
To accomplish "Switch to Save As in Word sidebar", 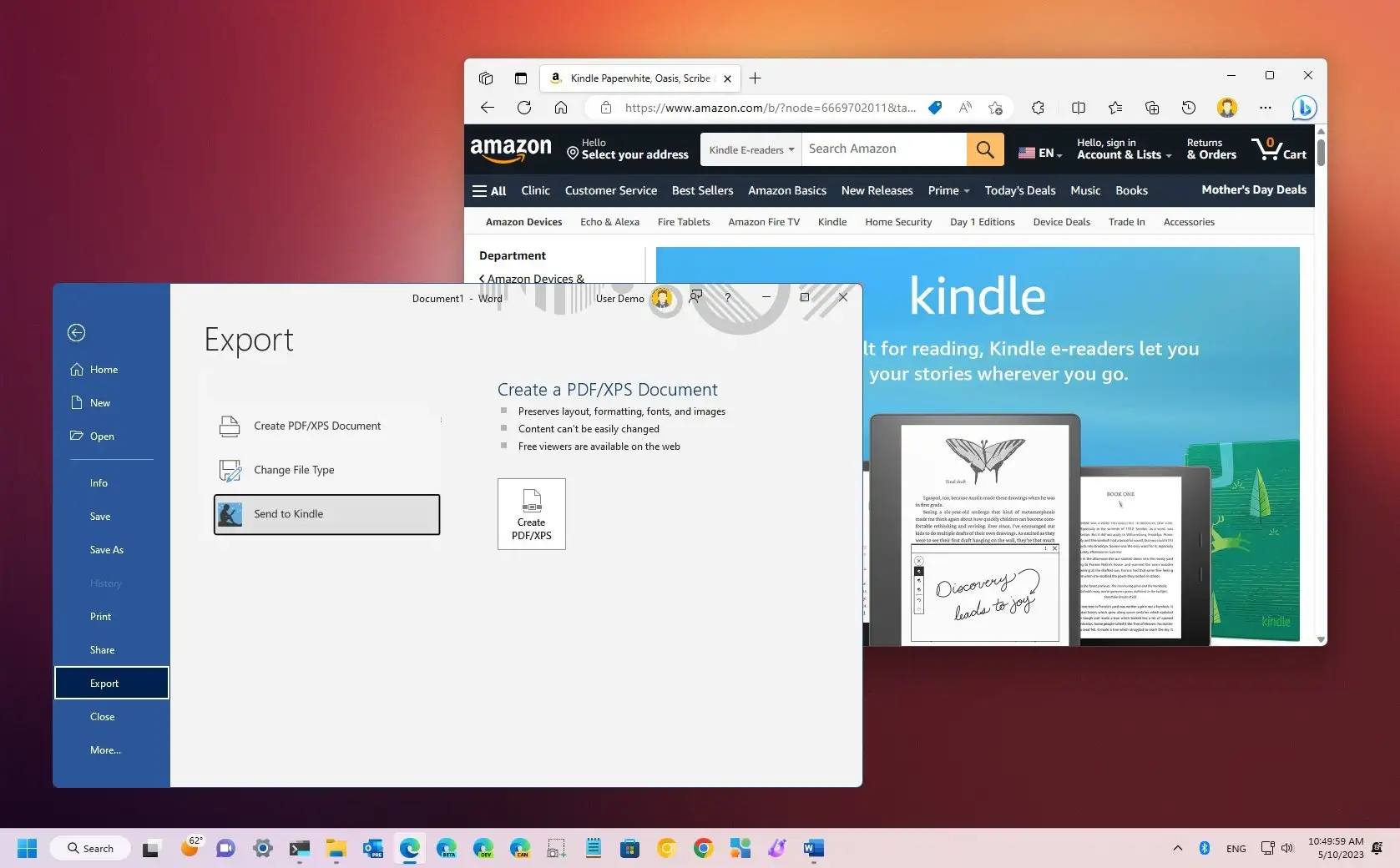I will coord(106,549).
